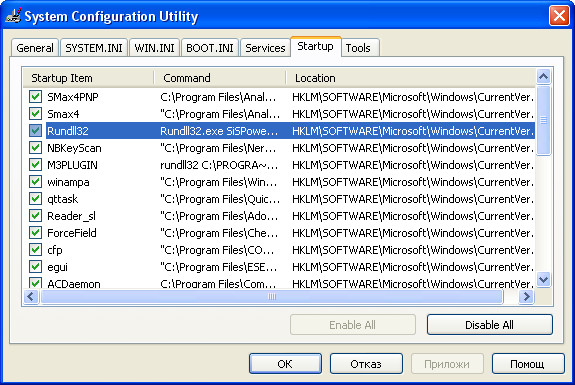Switch to the Services tab
Viewport: 575px width, 385px height.
pos(265,48)
